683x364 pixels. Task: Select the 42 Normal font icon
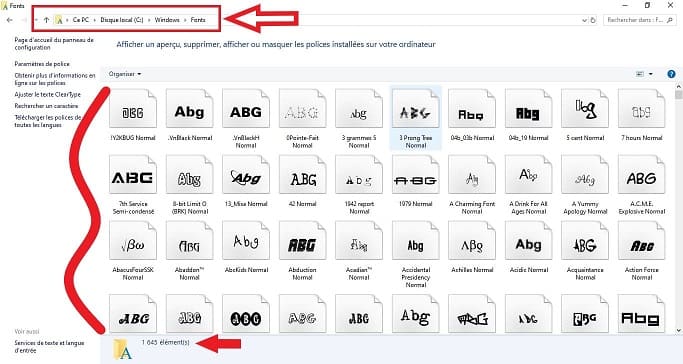click(x=302, y=175)
